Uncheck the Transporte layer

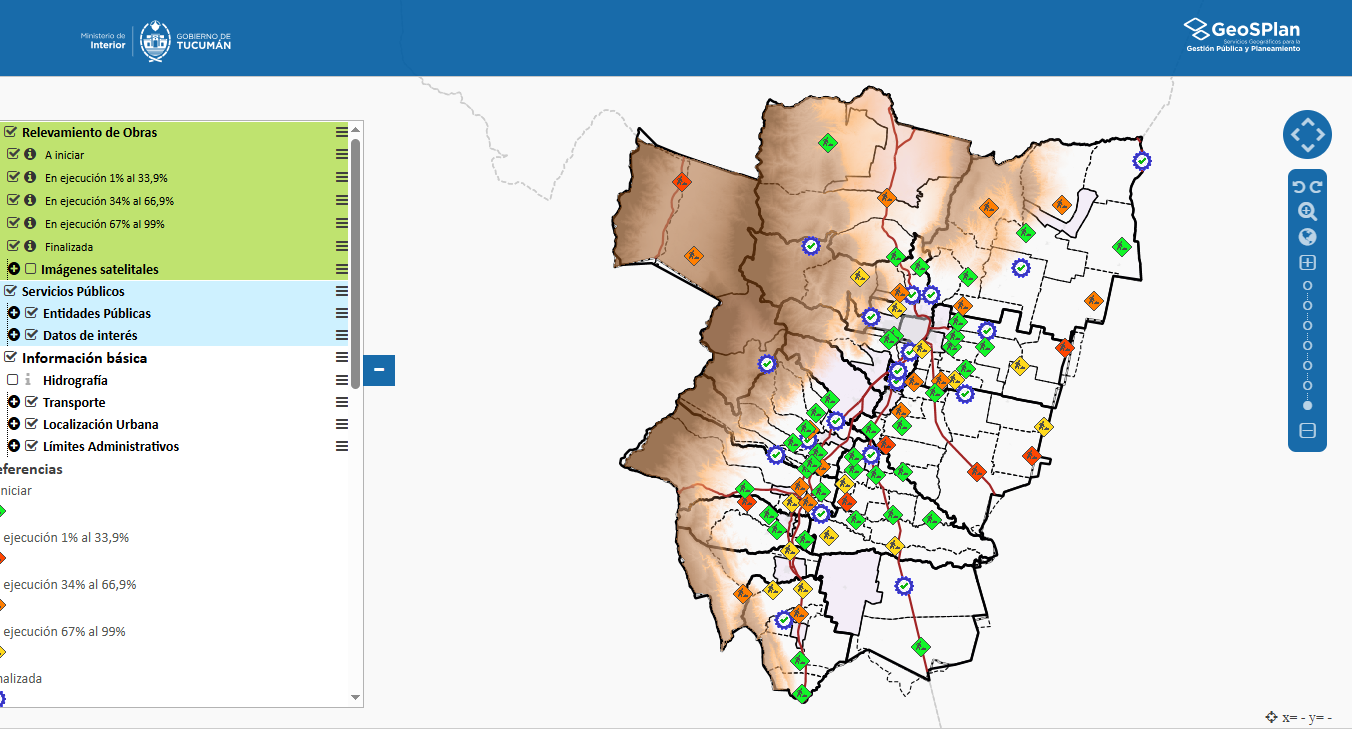coord(31,402)
